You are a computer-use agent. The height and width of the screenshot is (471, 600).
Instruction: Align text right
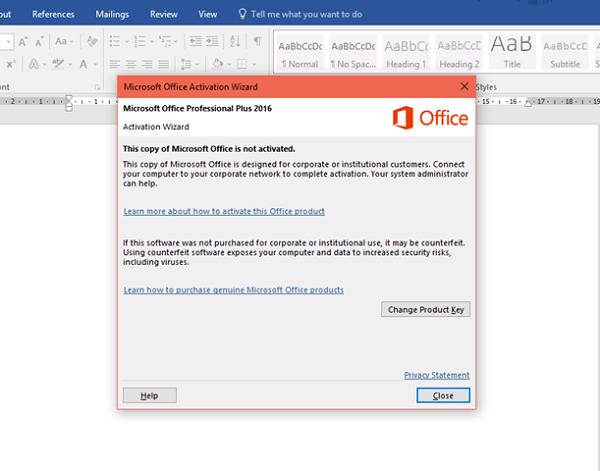pyautogui.click(x=147, y=64)
